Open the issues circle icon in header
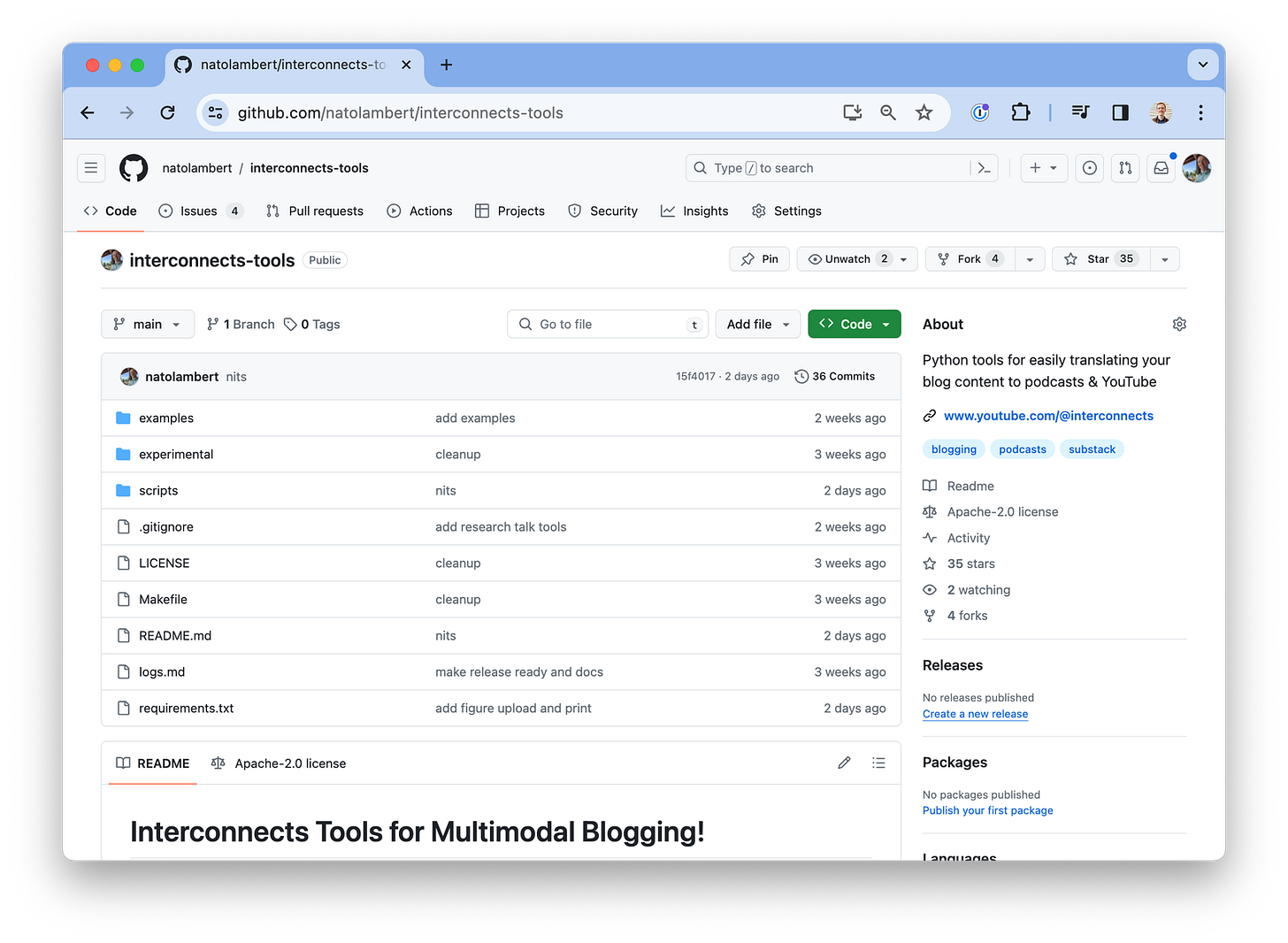Image resolution: width=1288 pixels, height=943 pixels. tap(1090, 168)
